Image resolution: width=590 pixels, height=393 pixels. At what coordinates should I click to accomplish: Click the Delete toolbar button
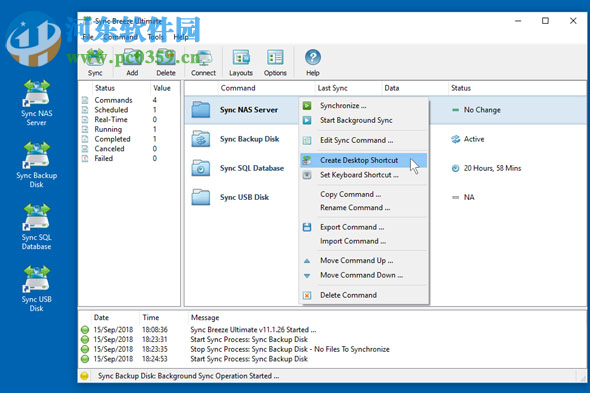point(166,63)
